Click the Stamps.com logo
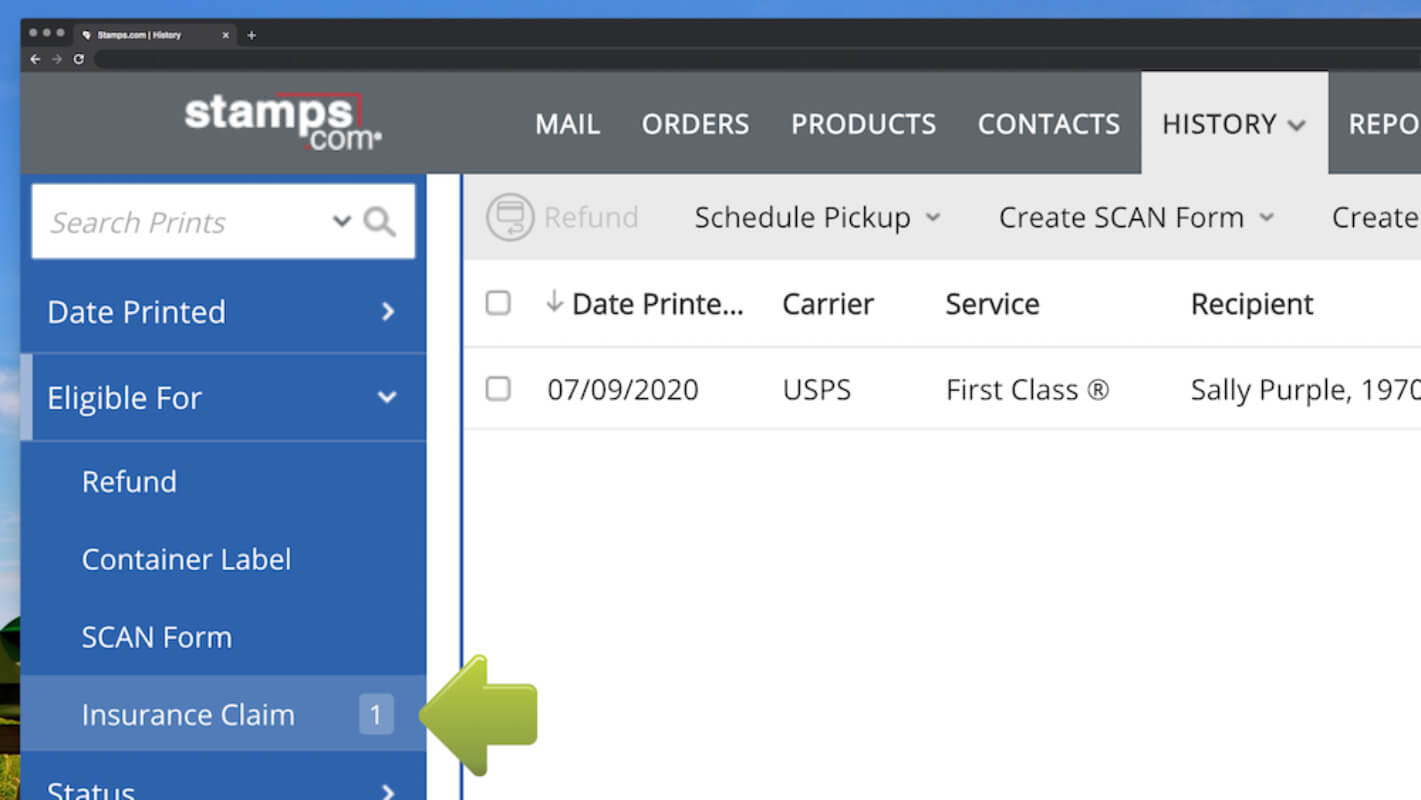Screen dimensions: 1421x800 tap(283, 122)
